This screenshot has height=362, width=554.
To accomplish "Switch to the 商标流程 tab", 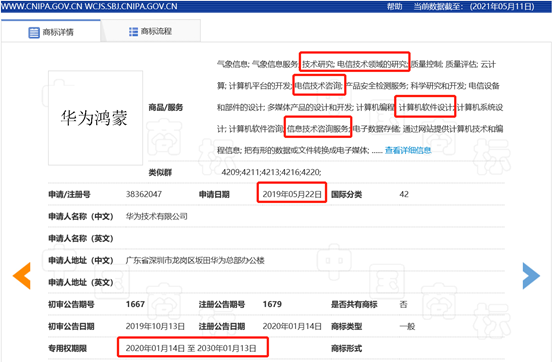I will 151,31.
